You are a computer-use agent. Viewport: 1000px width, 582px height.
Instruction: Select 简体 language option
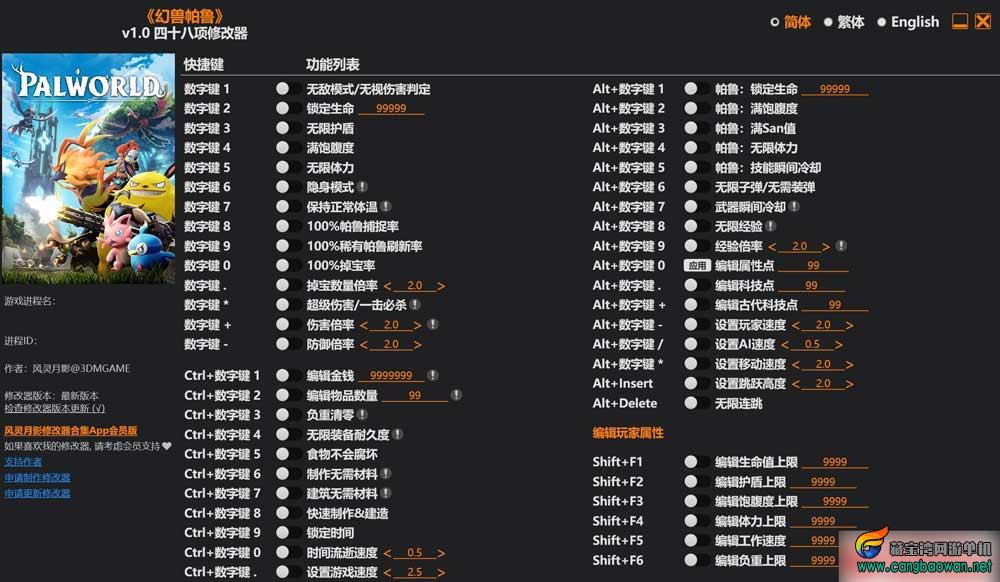(x=791, y=22)
